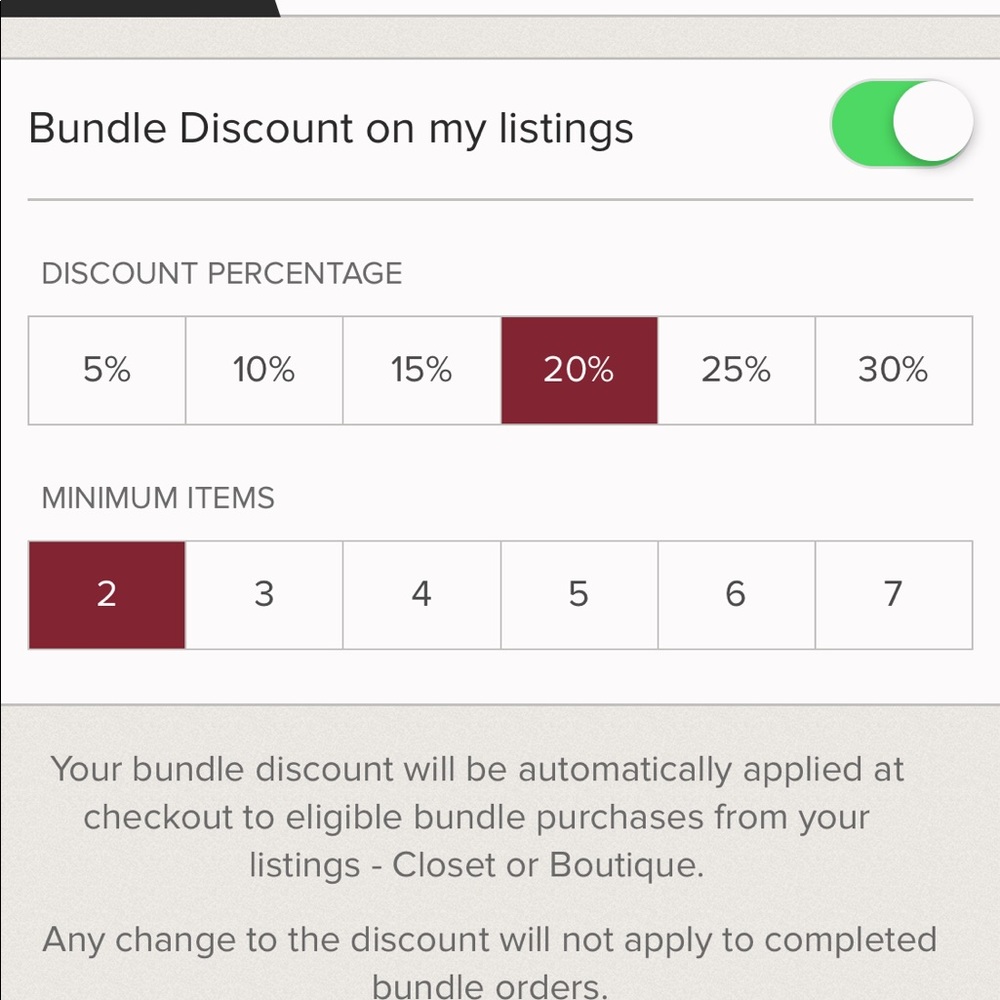1000x1000 pixels.
Task: Select 5 minimum items
Action: 579,594
